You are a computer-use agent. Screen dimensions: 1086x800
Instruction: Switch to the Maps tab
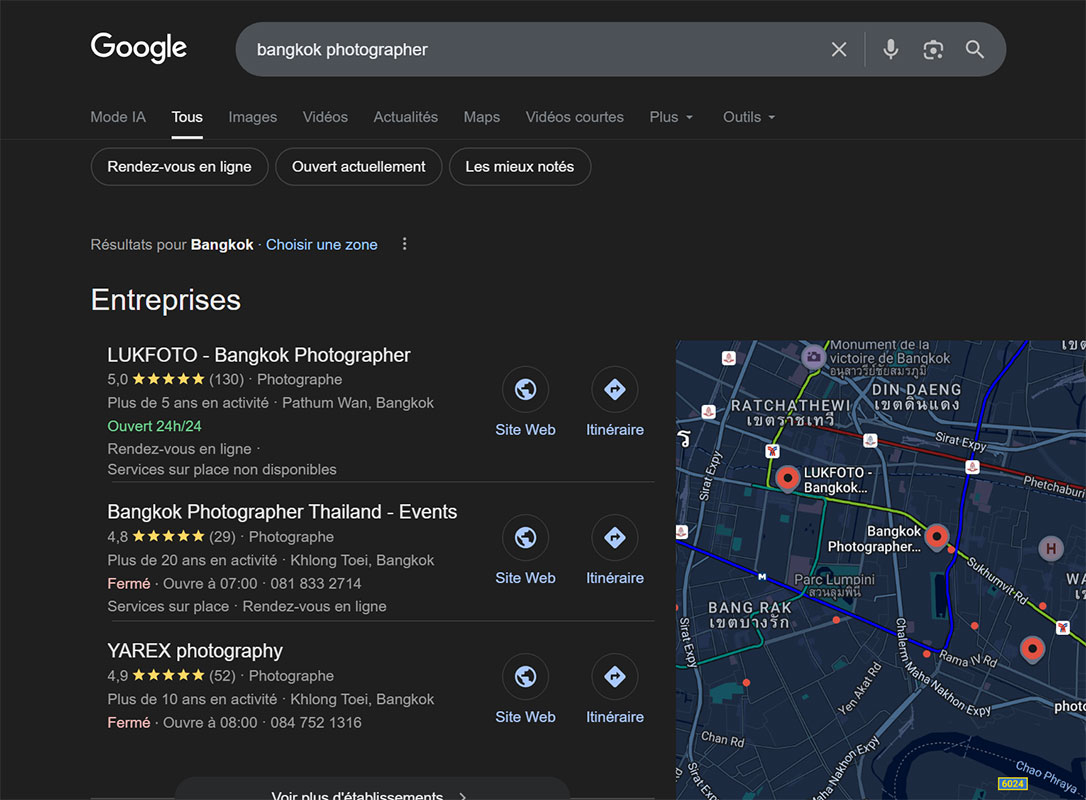coord(481,117)
